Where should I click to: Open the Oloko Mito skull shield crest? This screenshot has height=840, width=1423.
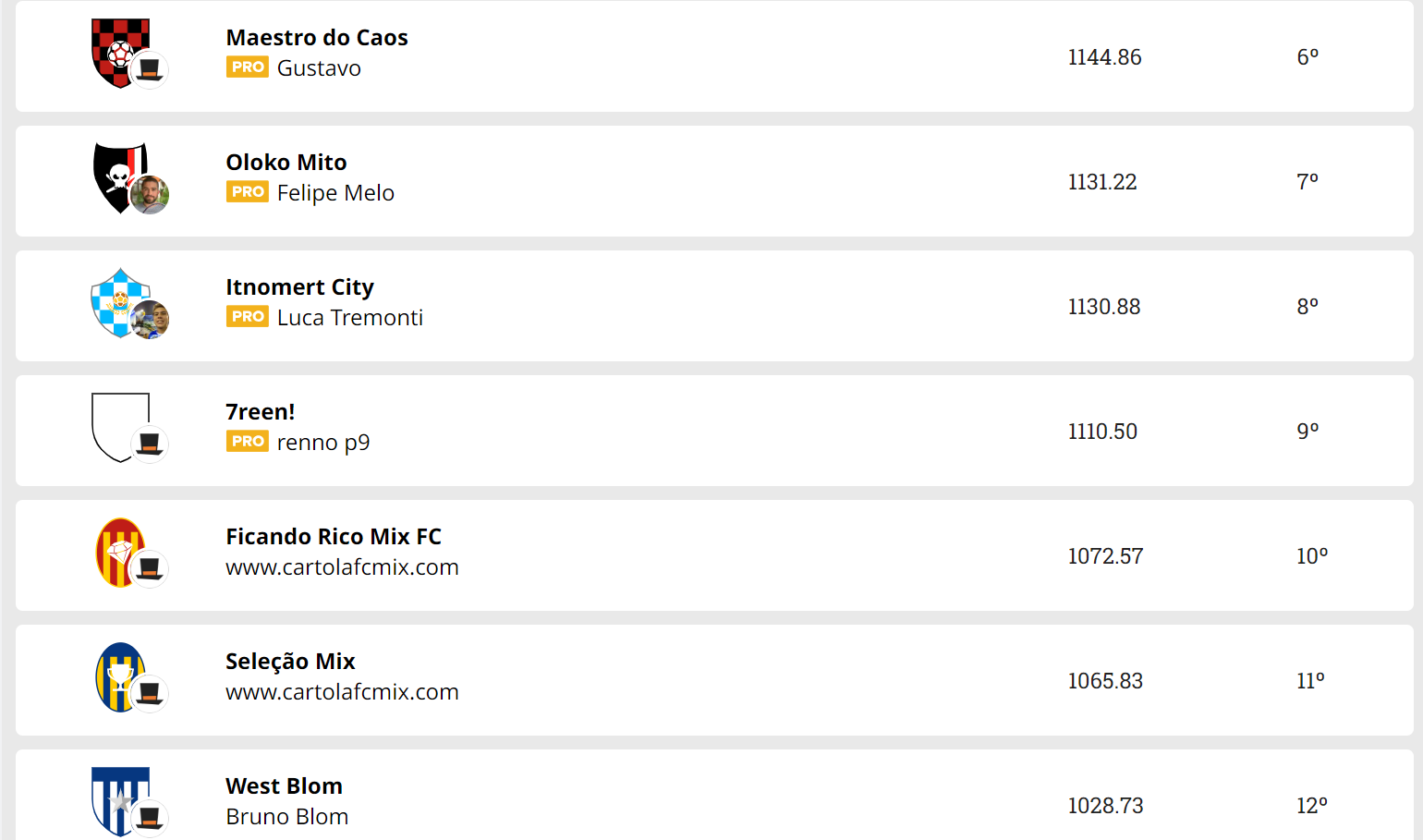pos(120,178)
